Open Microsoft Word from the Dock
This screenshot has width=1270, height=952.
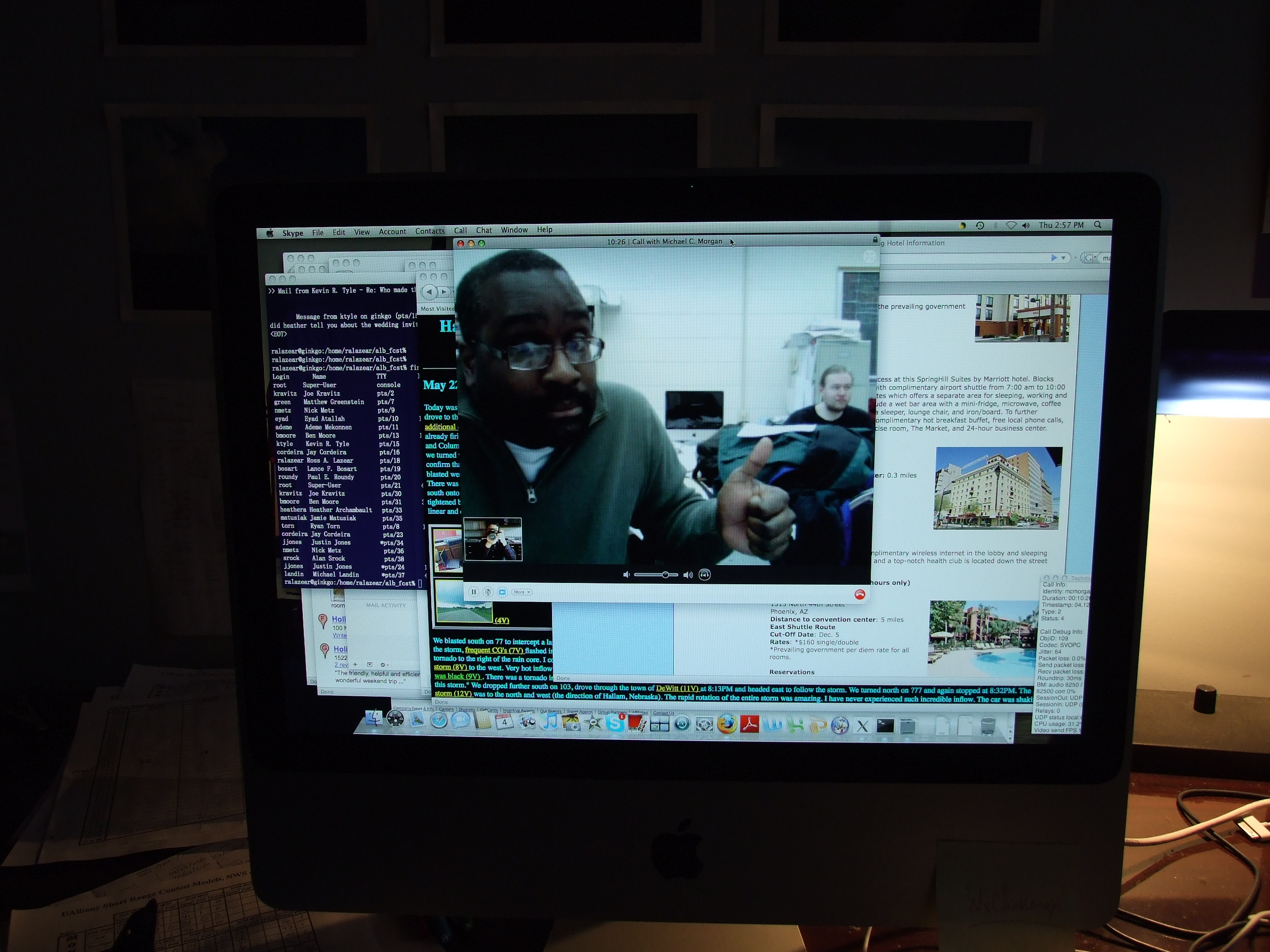click(773, 725)
